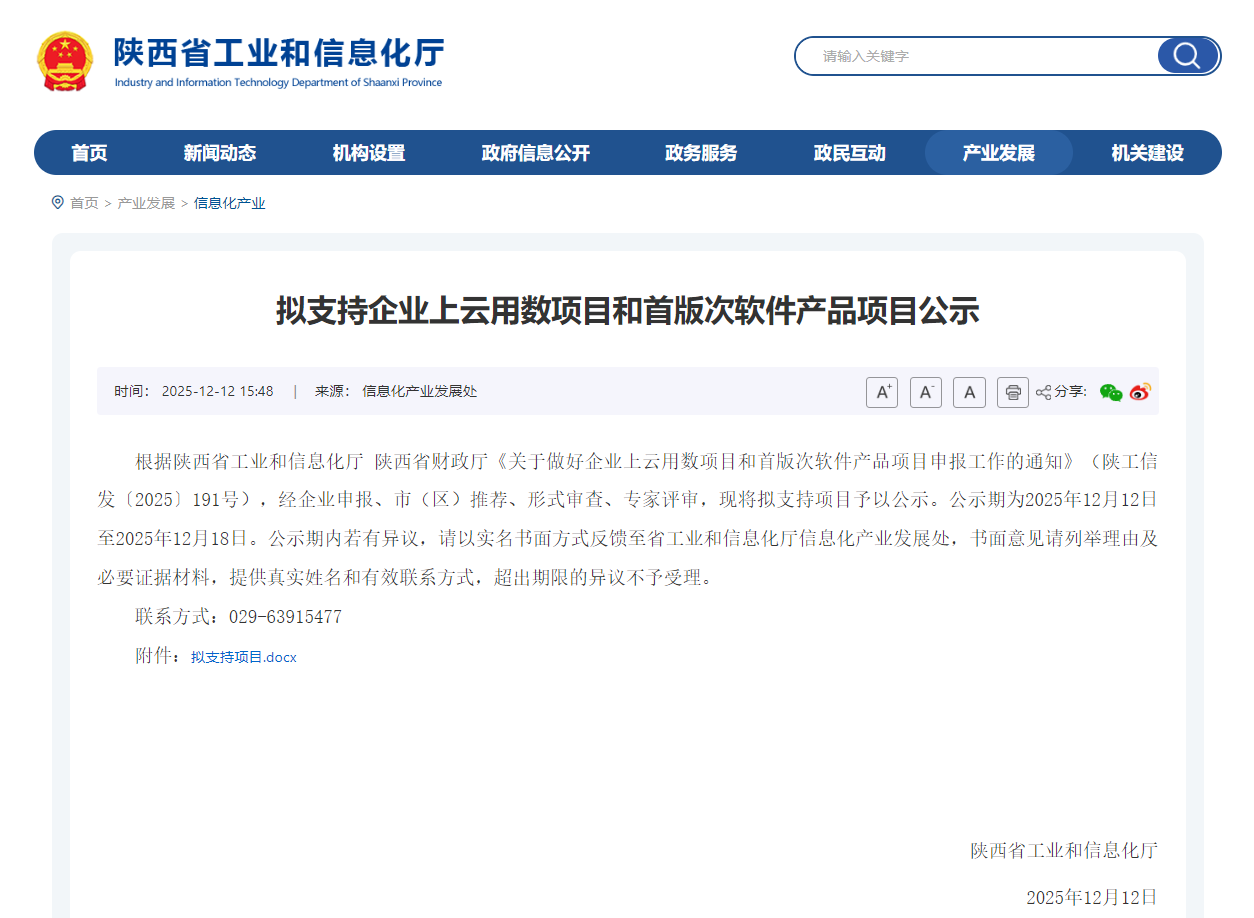
Task: Reset font size with the A icon
Action: pos(969,392)
